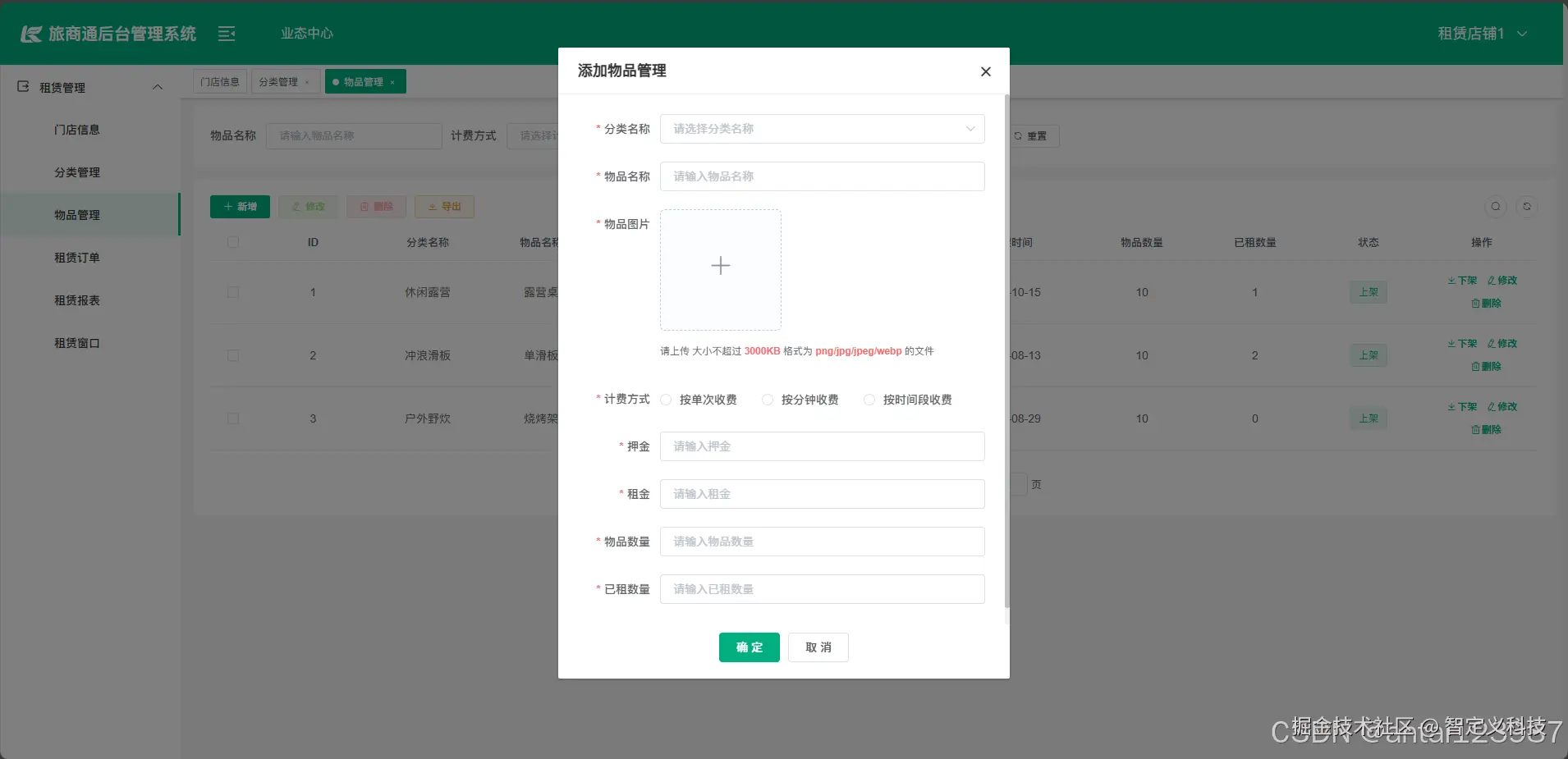Select the 按单次收费 radio option
Image resolution: width=1568 pixels, height=759 pixels.
point(666,400)
